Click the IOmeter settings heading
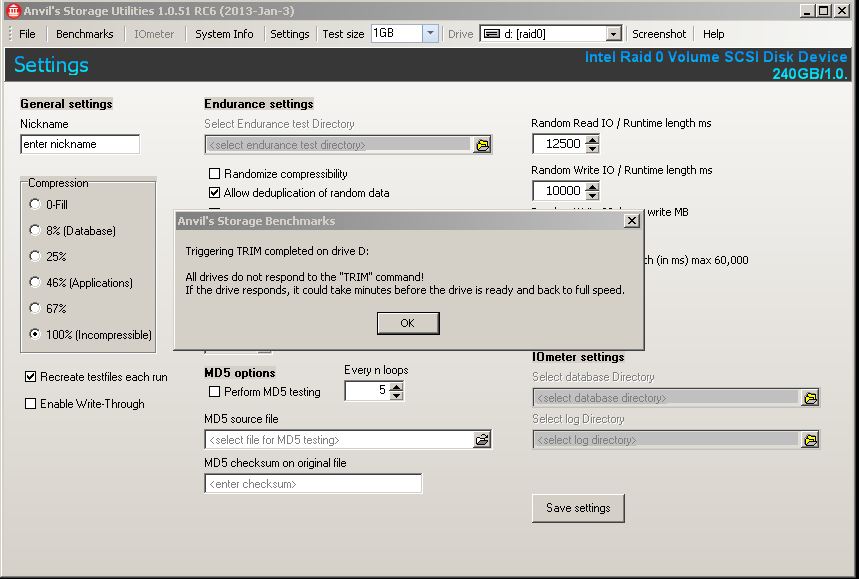The width and height of the screenshot is (859, 579). click(578, 357)
